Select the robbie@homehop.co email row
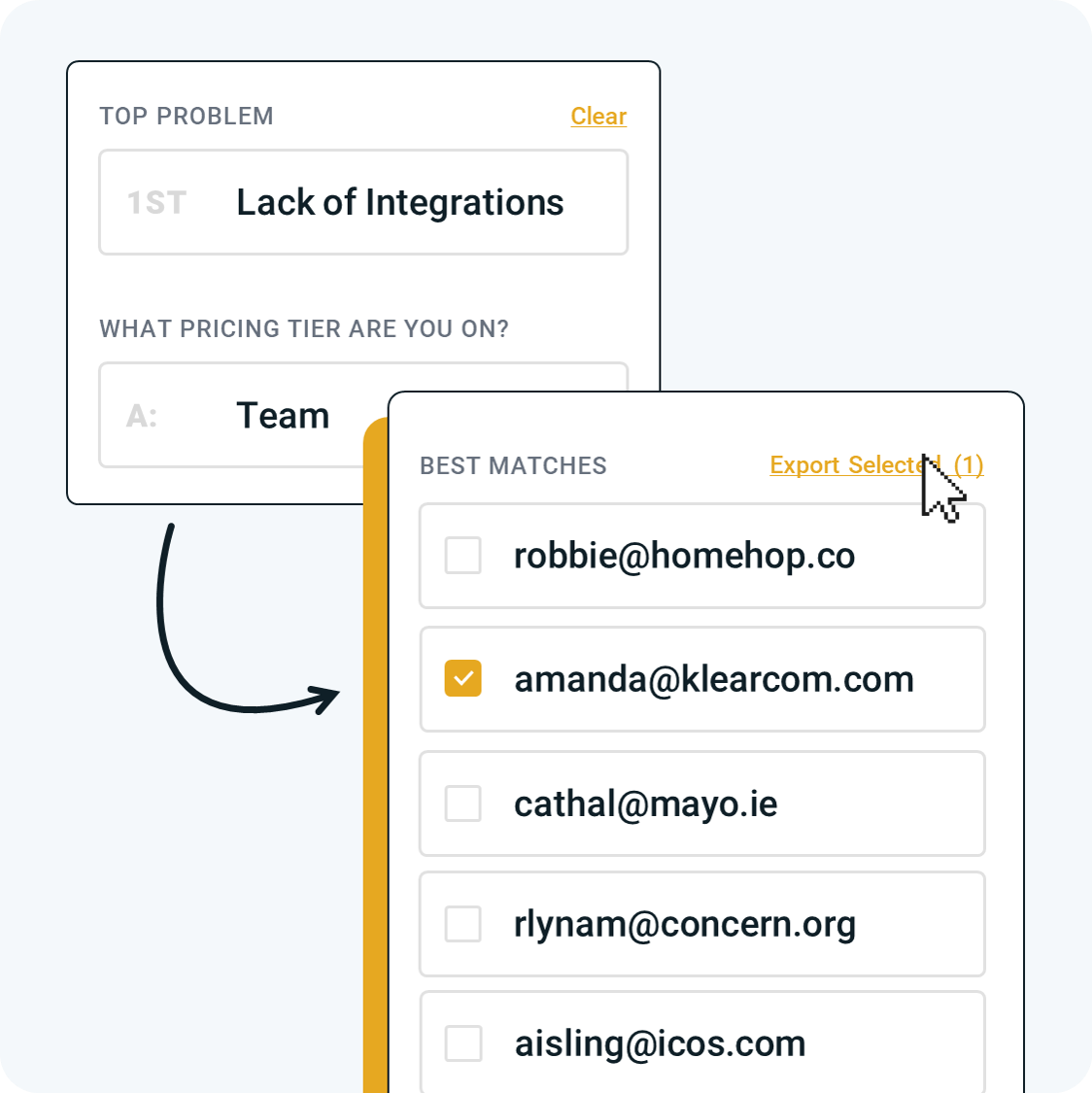This screenshot has width=1092, height=1093. (702, 556)
